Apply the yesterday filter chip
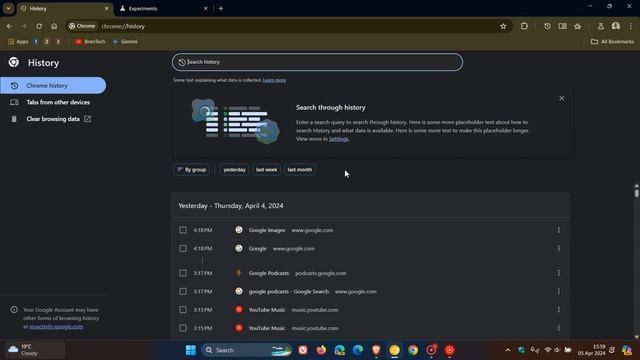This screenshot has width=640, height=360. coord(235,170)
